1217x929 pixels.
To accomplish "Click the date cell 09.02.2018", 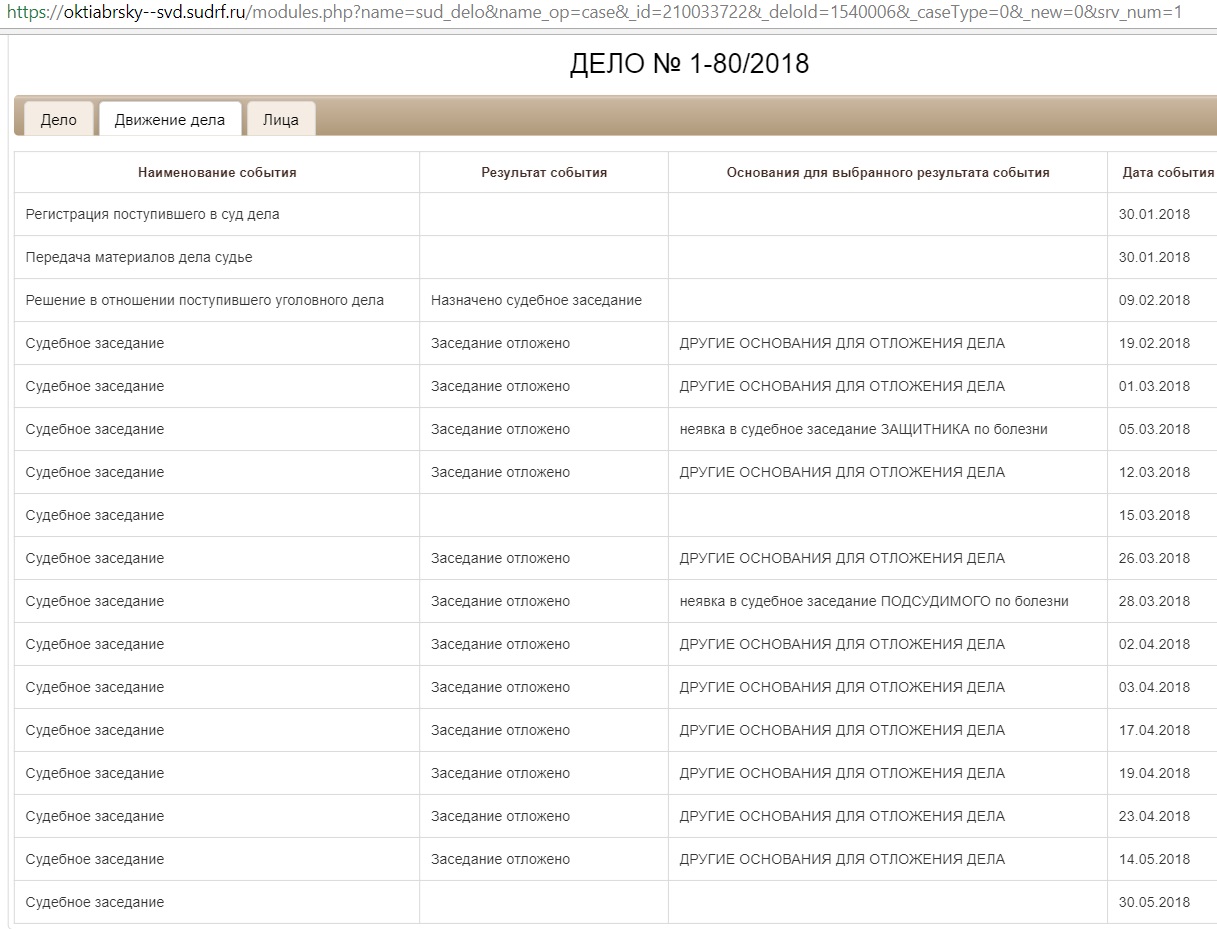I will (x=1154, y=300).
